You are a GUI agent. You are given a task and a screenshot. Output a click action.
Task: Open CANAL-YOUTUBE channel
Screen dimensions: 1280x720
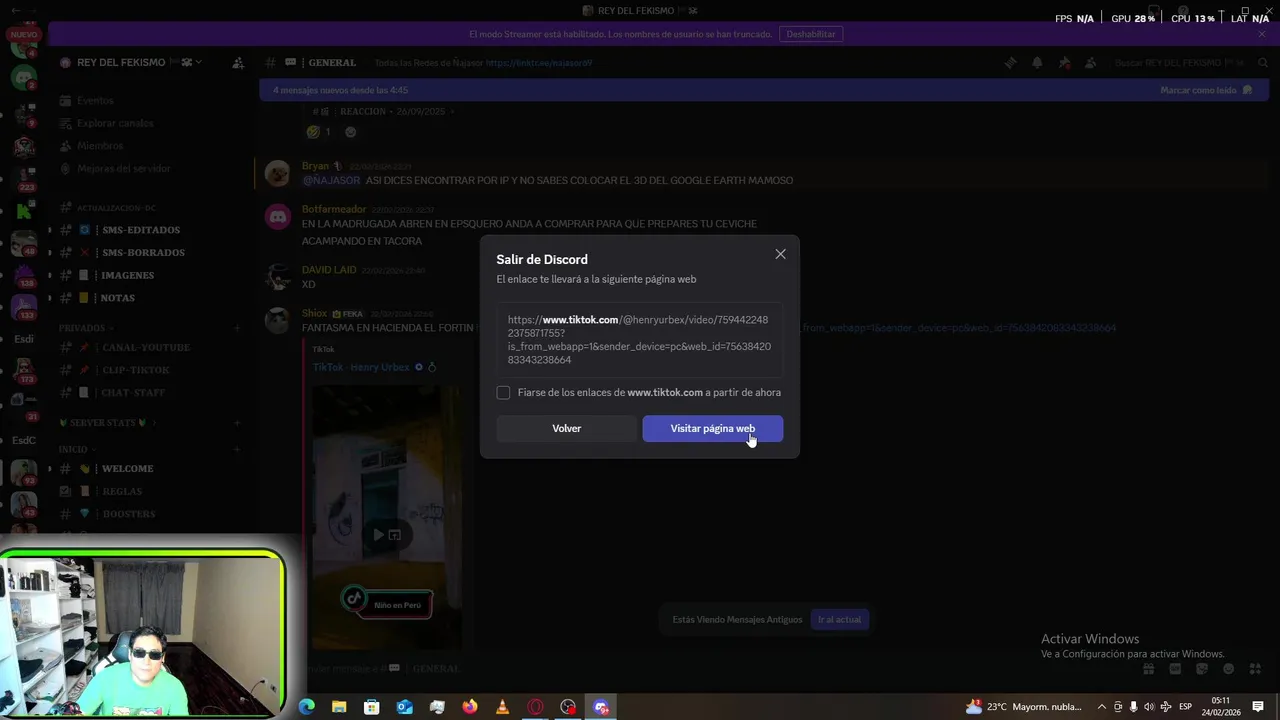[152, 347]
